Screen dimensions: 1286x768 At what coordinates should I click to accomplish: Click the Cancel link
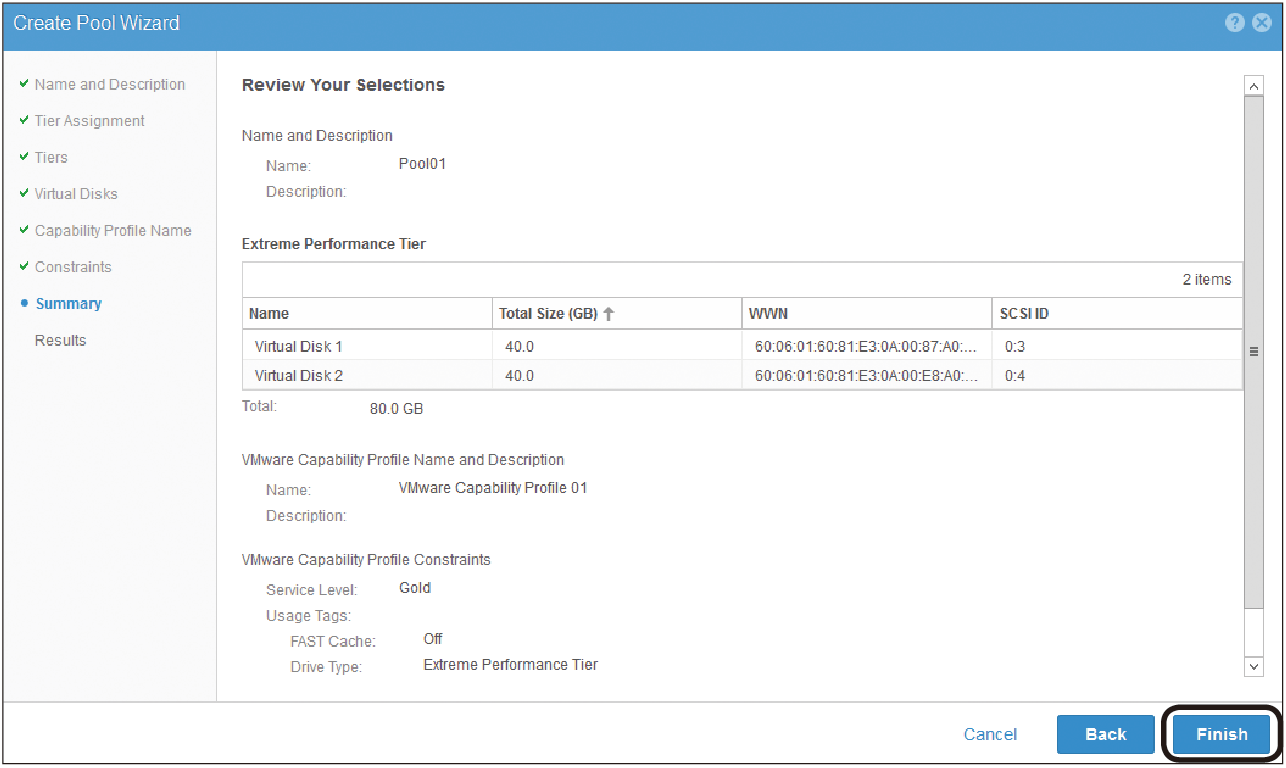[x=990, y=734]
